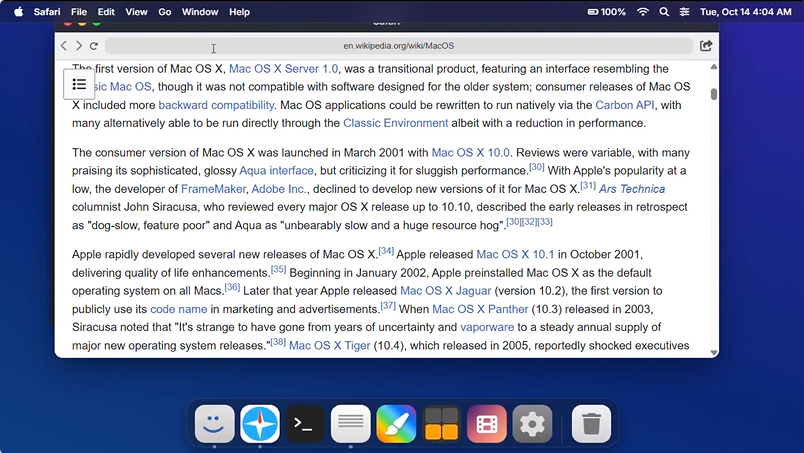Follow the vaporware link

[x=487, y=327]
